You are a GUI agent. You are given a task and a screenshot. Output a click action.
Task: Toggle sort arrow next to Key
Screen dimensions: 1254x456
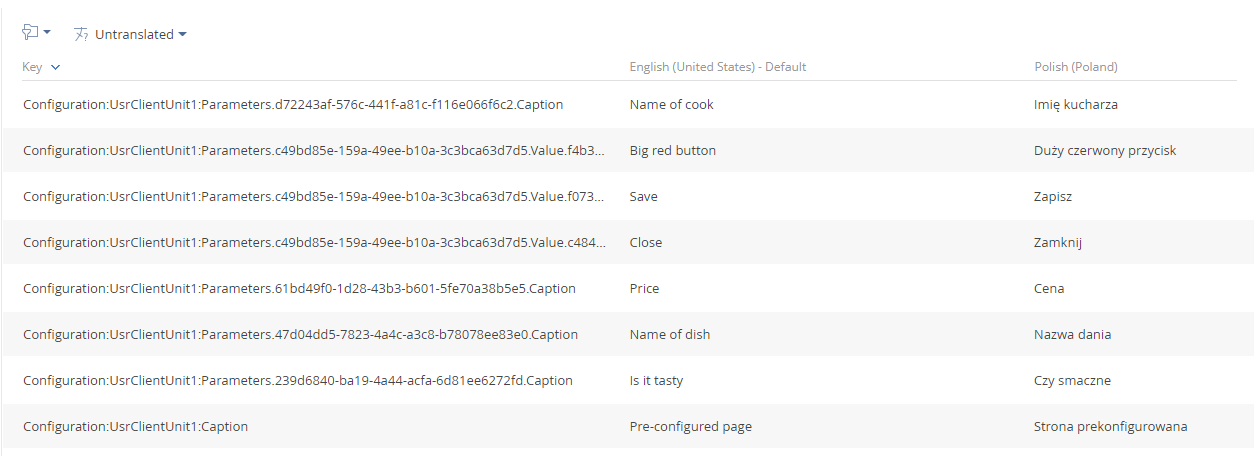(55, 67)
